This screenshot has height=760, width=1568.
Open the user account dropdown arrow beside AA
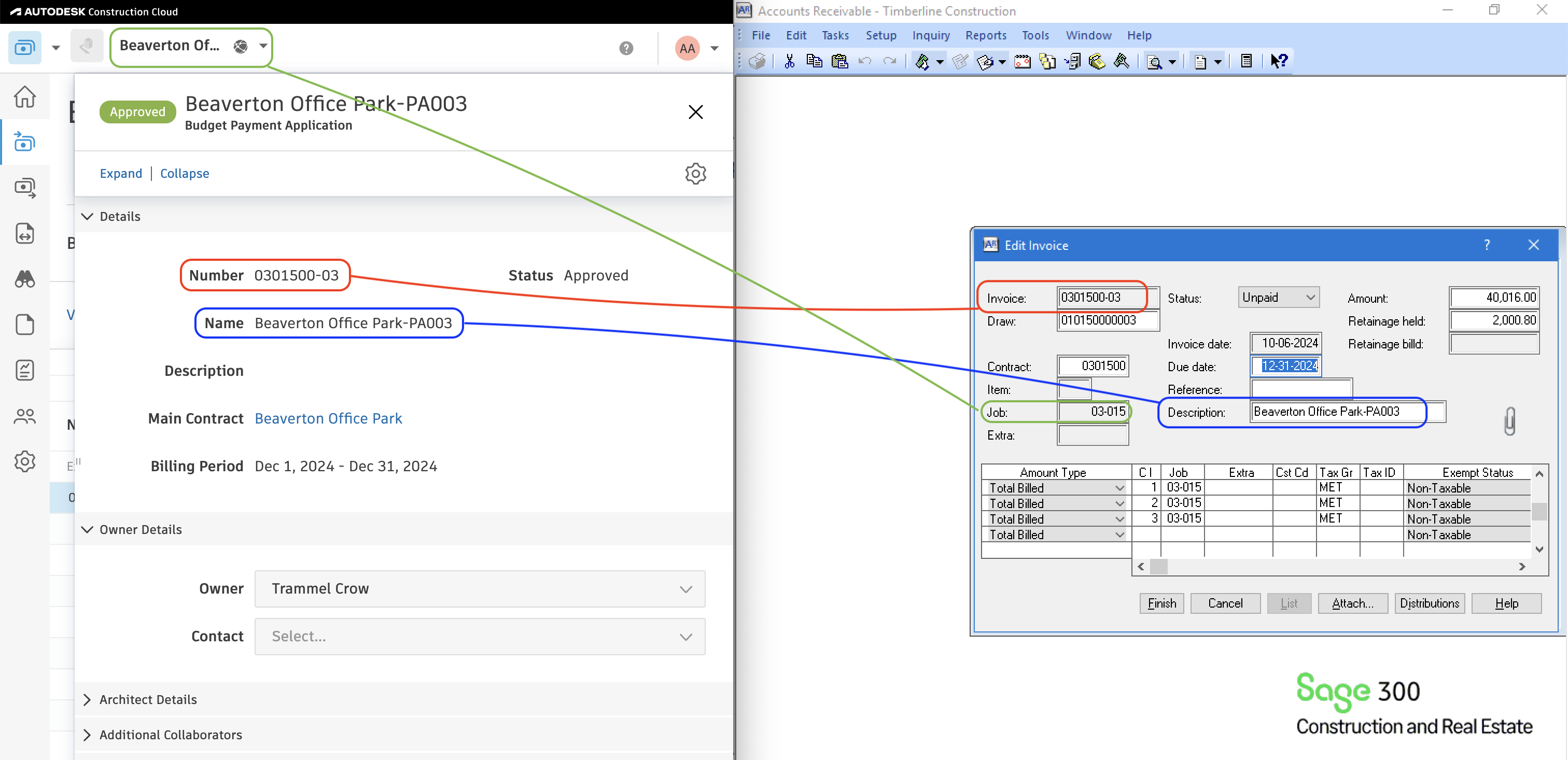coord(714,48)
